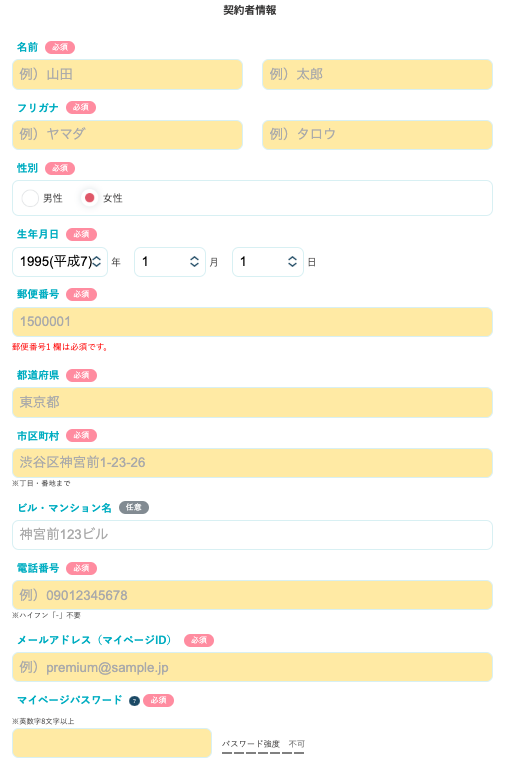Click the last name field with placeholder 山田

[127, 75]
